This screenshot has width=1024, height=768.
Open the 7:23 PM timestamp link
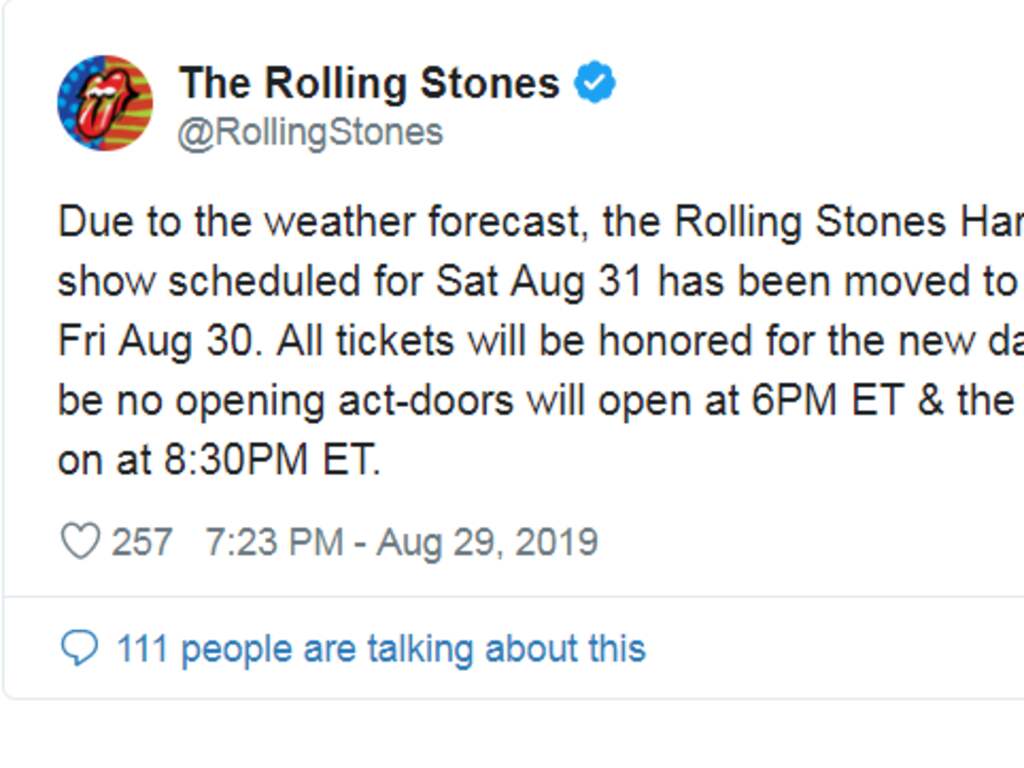274,542
